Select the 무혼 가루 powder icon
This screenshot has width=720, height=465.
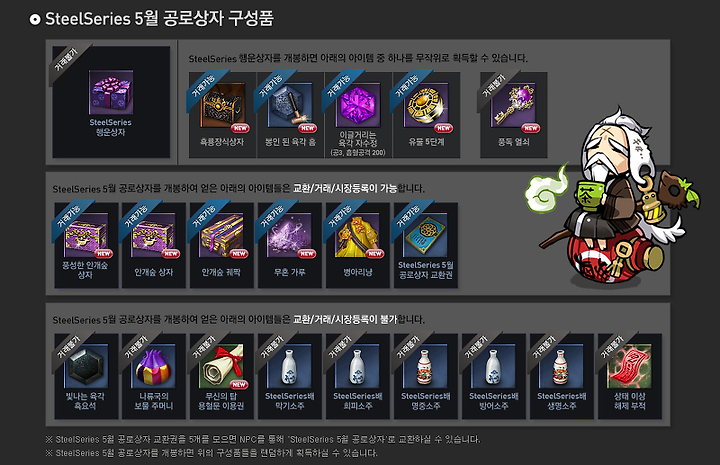coord(290,235)
